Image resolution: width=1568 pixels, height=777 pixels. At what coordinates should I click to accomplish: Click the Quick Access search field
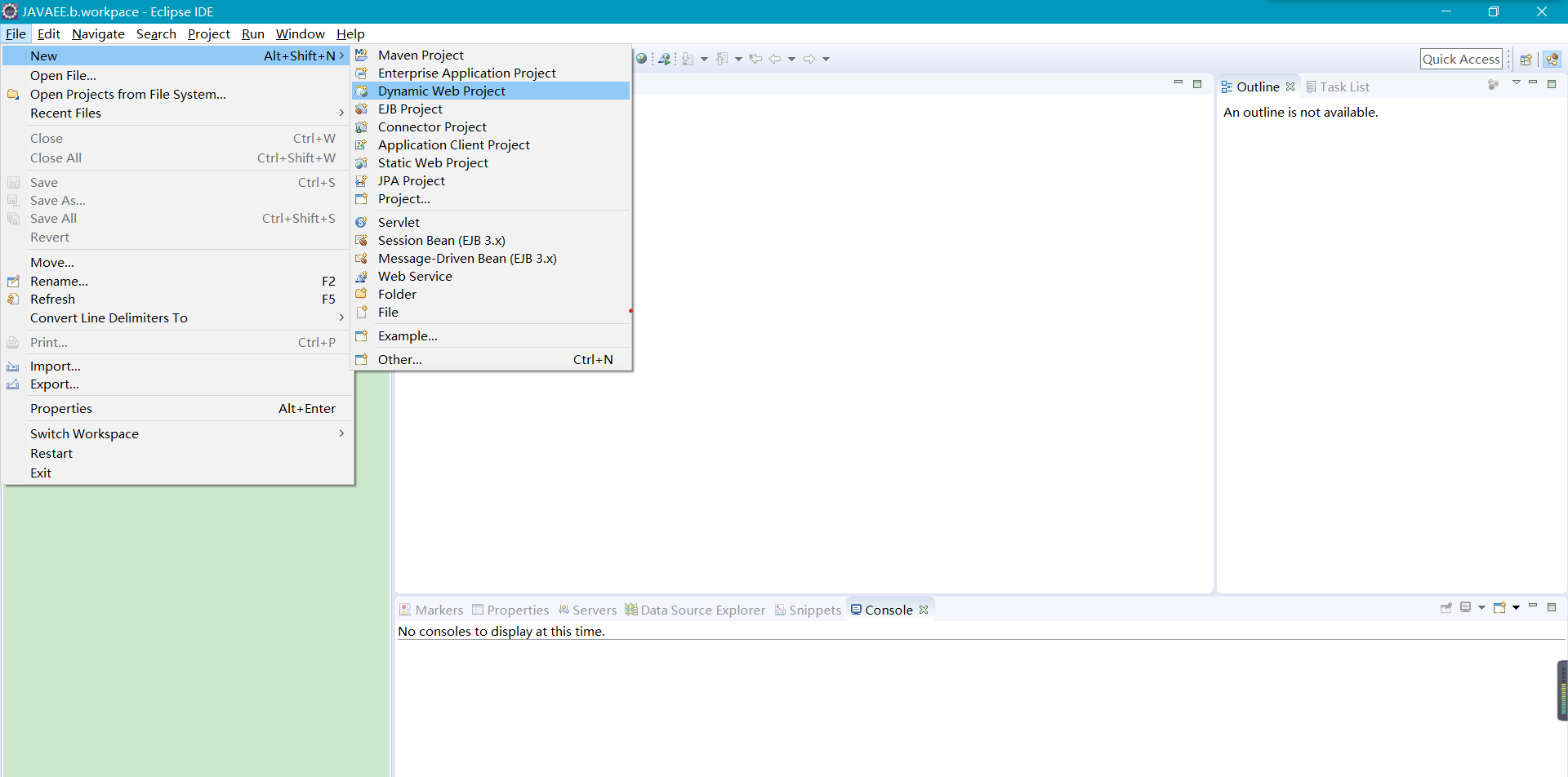[x=1461, y=59]
